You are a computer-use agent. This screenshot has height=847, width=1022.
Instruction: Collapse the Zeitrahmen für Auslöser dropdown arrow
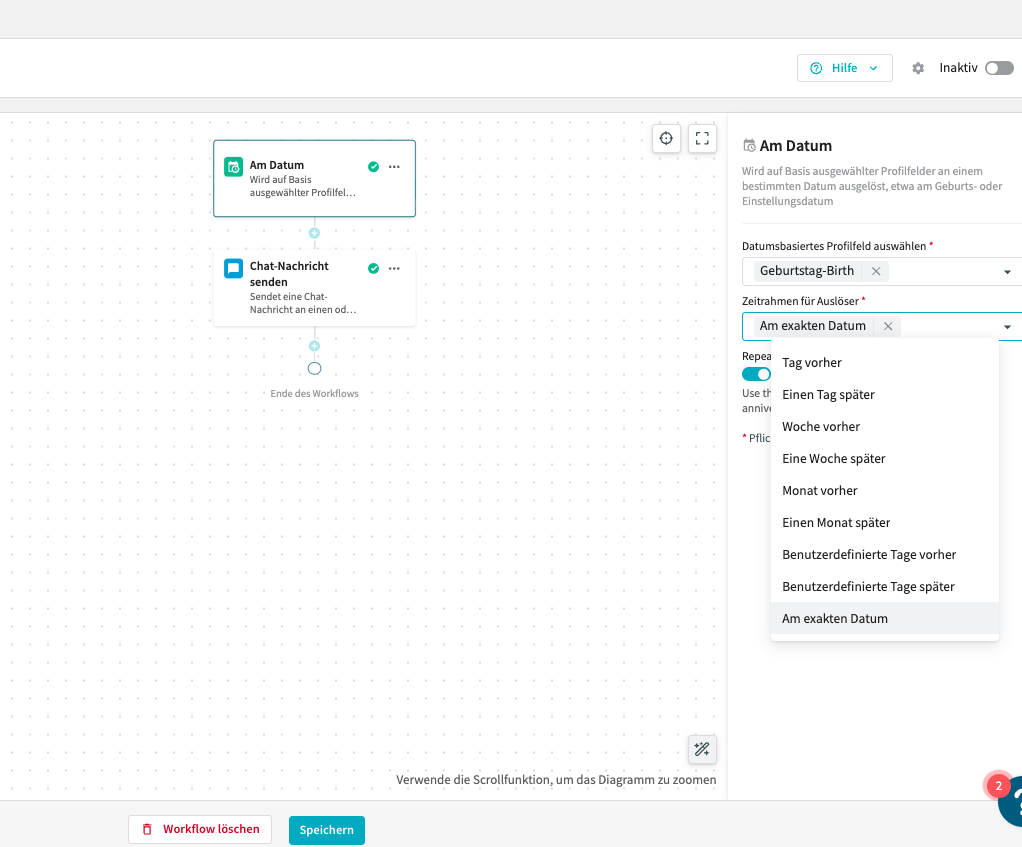coord(1007,327)
